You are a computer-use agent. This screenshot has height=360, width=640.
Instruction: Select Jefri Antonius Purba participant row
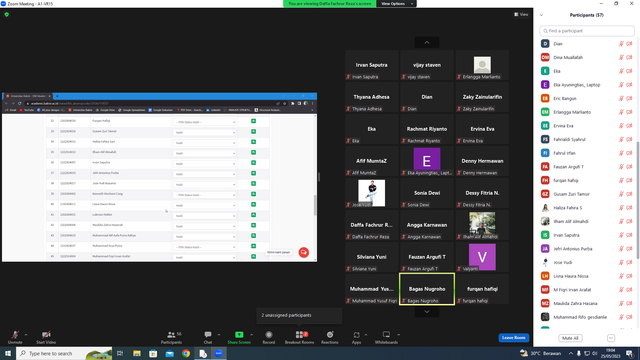click(x=587, y=249)
